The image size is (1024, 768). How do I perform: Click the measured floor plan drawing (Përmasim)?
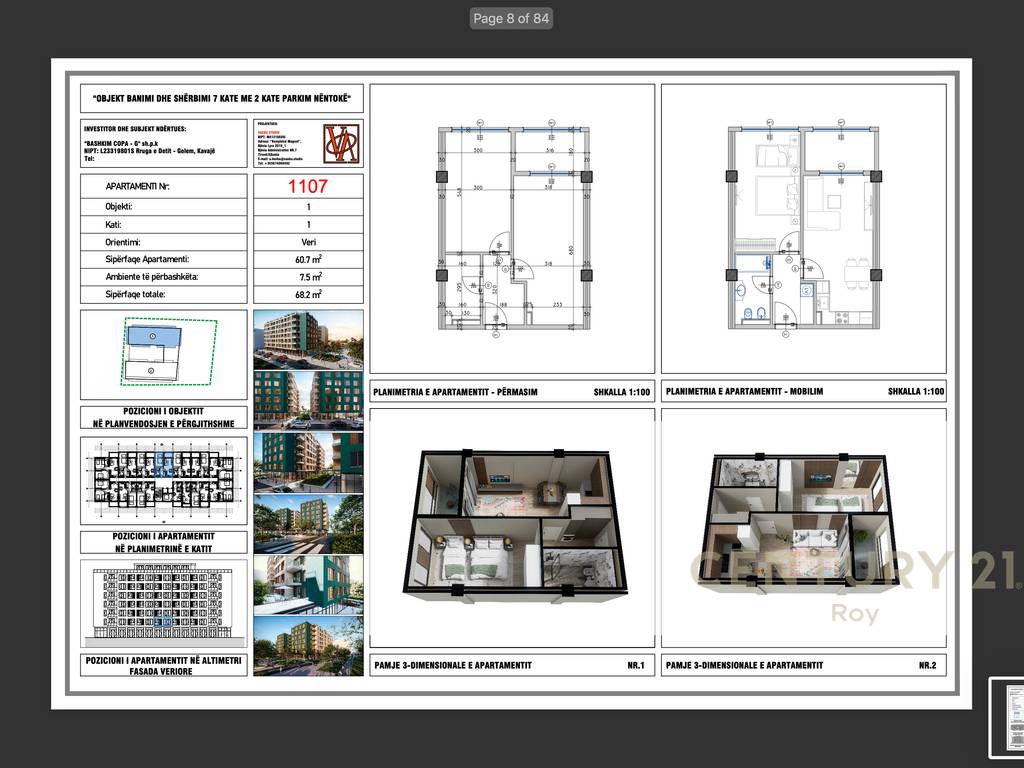[x=513, y=229]
